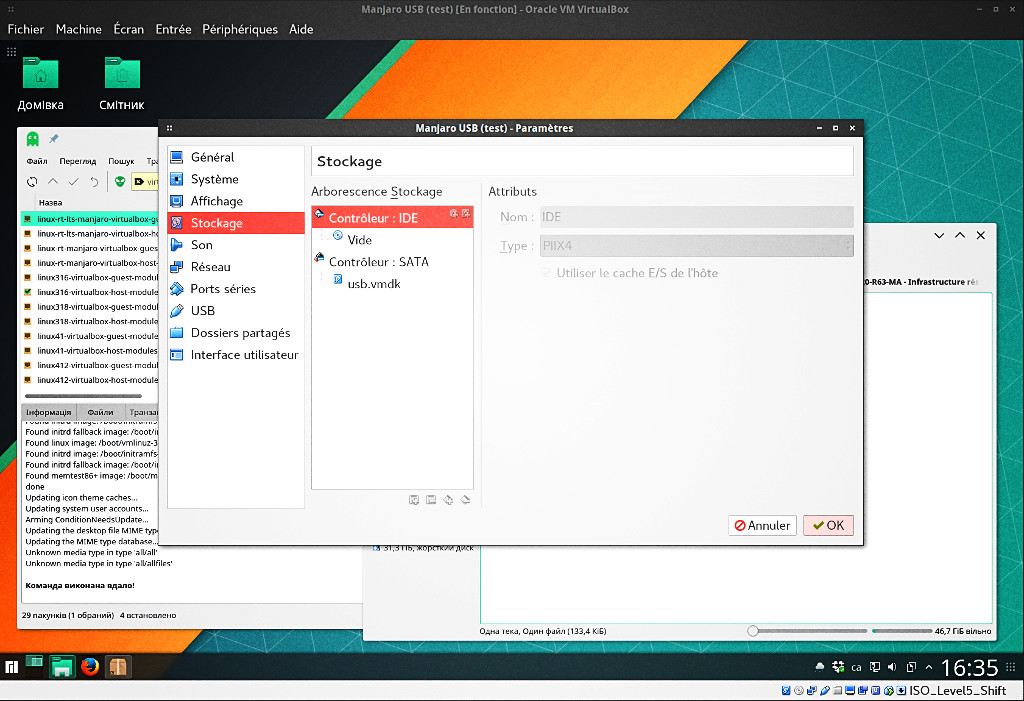Launch Firefox from the taskbar
This screenshot has width=1024, height=701.
pos(90,666)
